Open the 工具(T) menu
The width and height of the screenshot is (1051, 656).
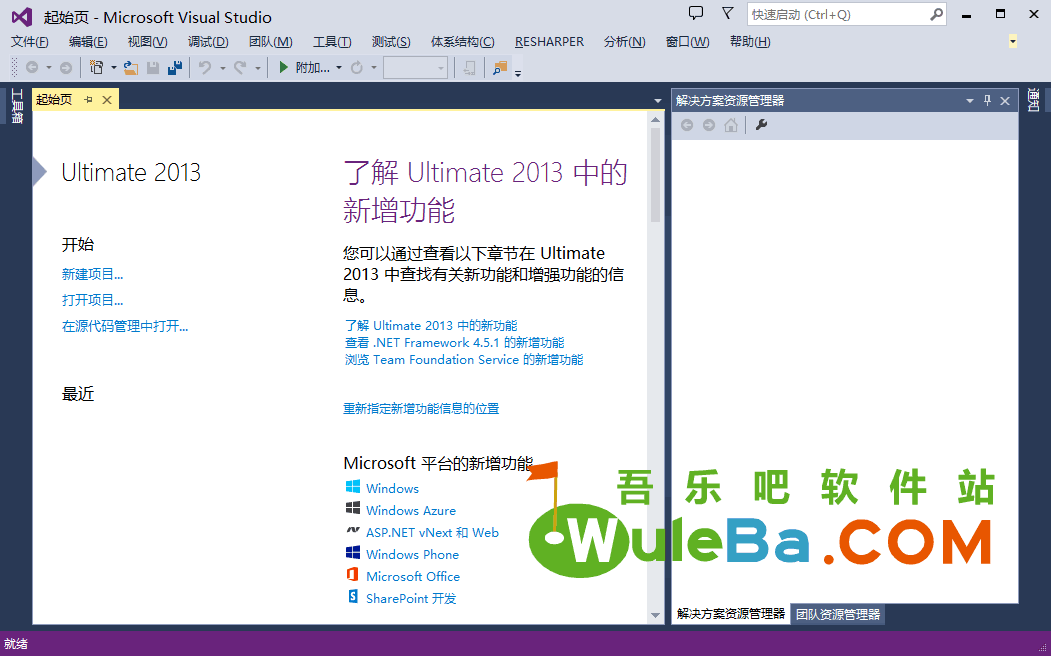(x=332, y=42)
